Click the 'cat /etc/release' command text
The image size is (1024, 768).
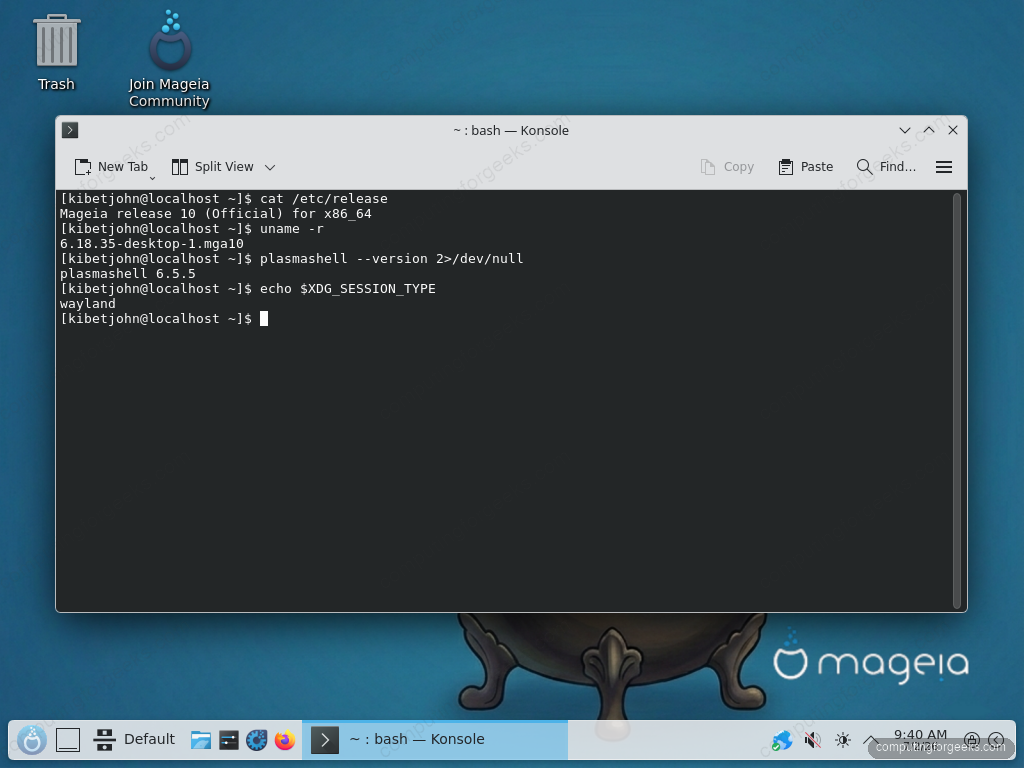(324, 199)
